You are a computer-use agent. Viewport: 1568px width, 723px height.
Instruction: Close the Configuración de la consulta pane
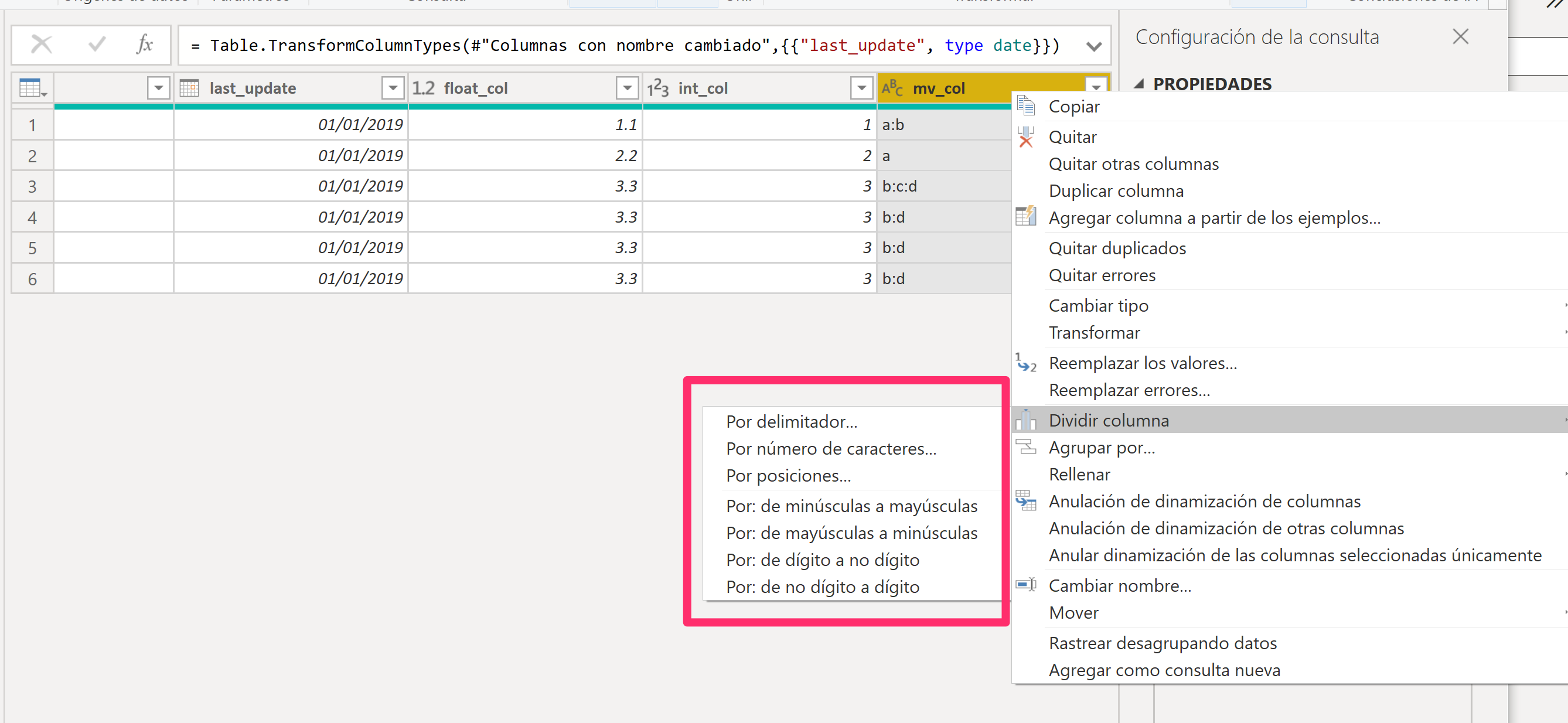pyautogui.click(x=1460, y=36)
